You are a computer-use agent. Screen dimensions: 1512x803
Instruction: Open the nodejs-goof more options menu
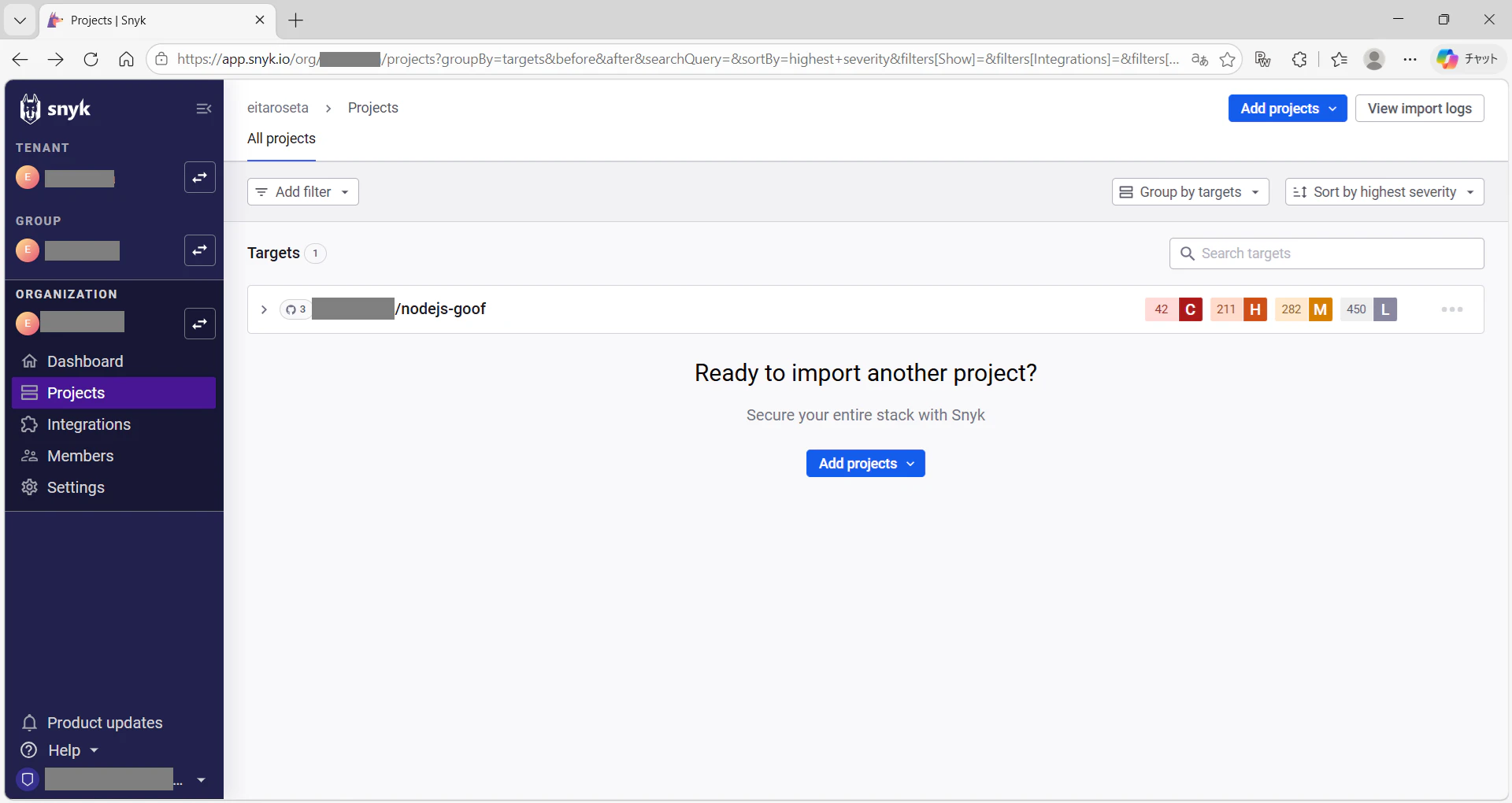tap(1452, 309)
